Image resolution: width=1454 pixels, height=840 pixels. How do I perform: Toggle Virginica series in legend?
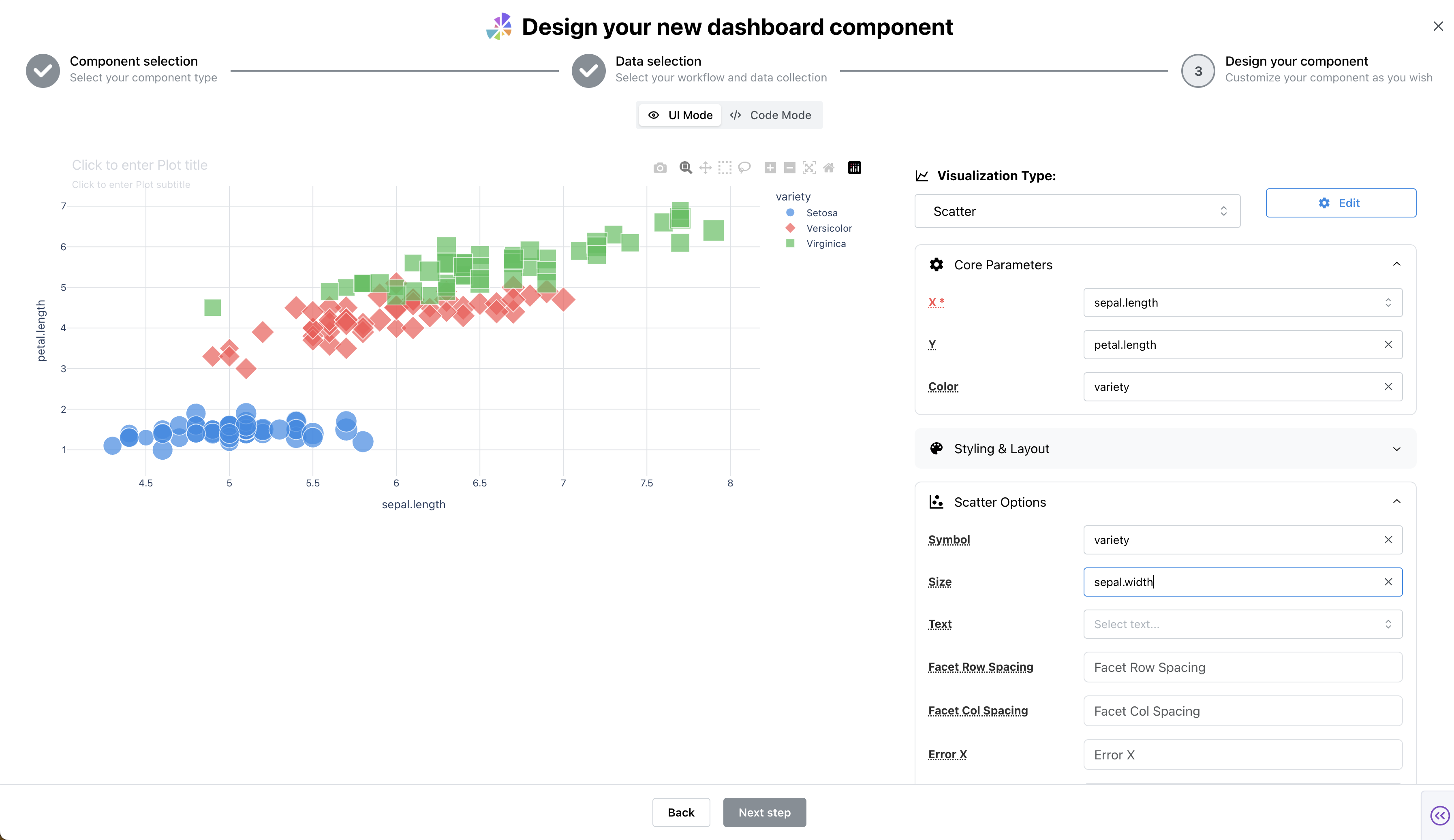pos(825,244)
